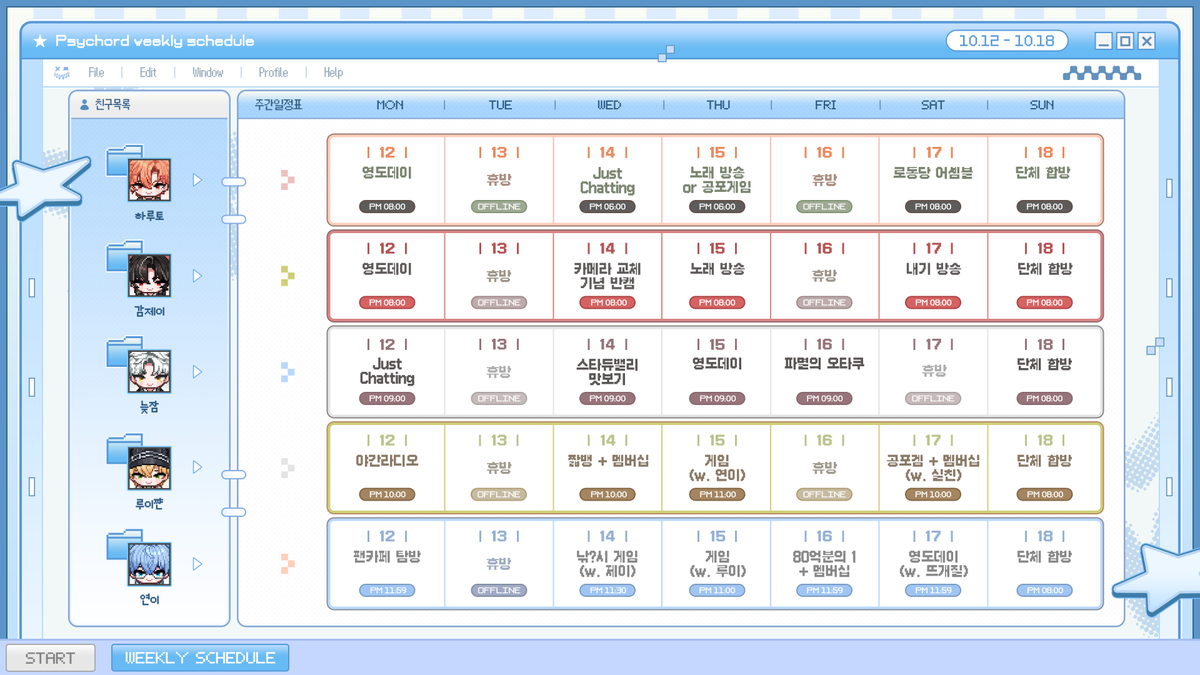Click the 10.12 - 10.18 date field

click(x=1007, y=41)
